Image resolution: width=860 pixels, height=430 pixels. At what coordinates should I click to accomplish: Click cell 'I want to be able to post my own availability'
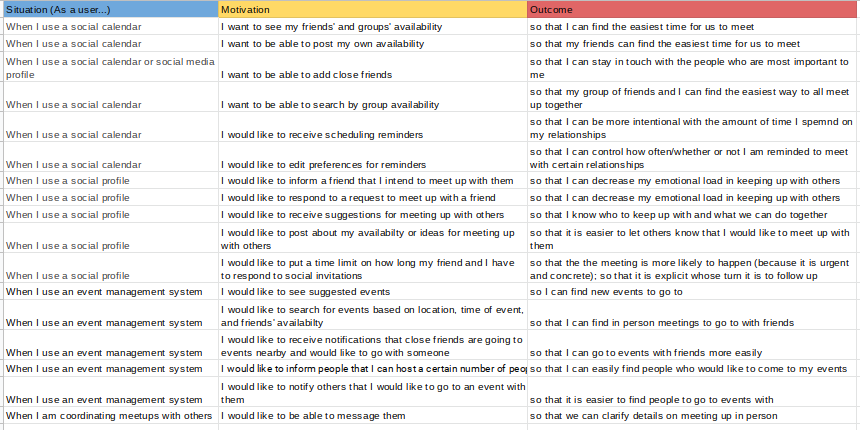point(373,43)
